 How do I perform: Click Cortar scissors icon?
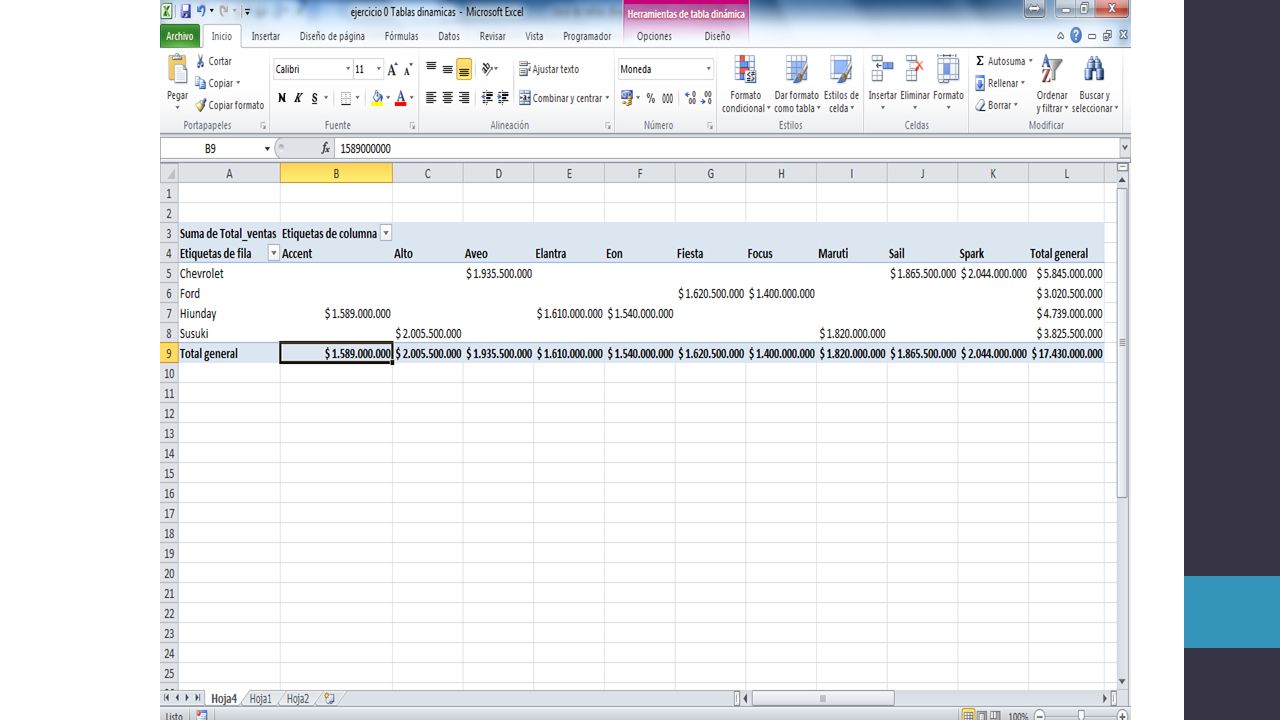tap(200, 61)
